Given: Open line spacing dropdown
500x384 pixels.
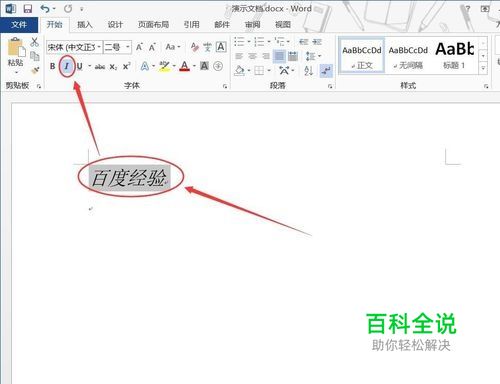Looking at the screenshot, I should (313, 56).
